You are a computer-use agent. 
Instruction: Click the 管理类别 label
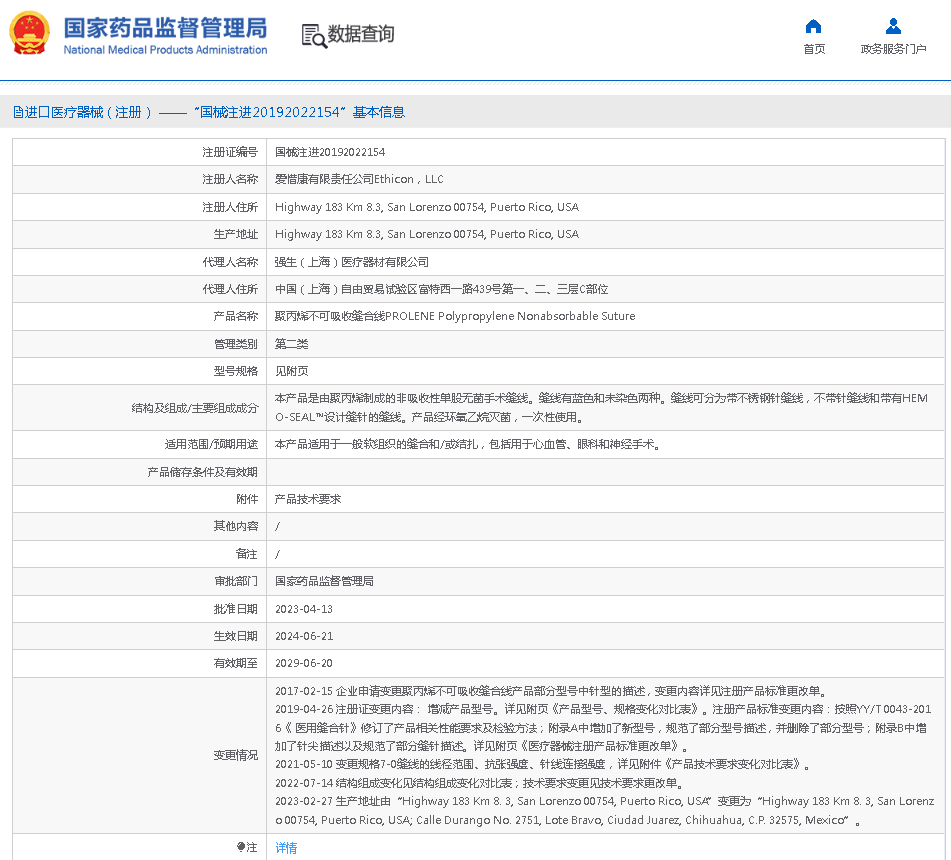pyautogui.click(x=235, y=344)
